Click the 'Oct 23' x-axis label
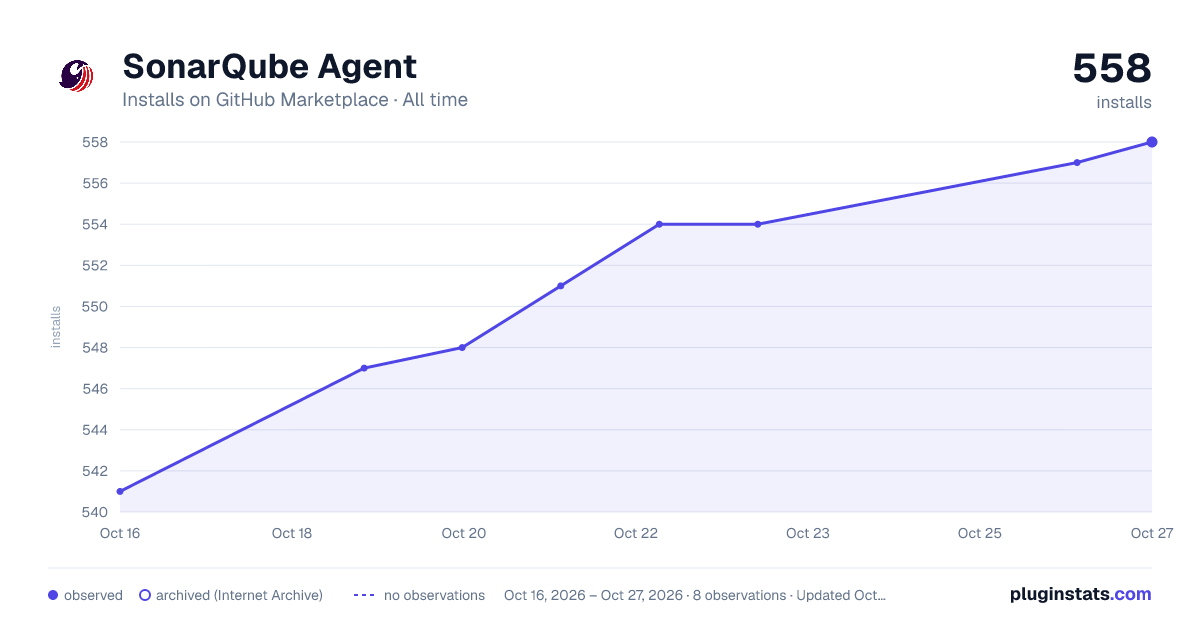Screen dimensions: 1200x630 click(x=808, y=533)
